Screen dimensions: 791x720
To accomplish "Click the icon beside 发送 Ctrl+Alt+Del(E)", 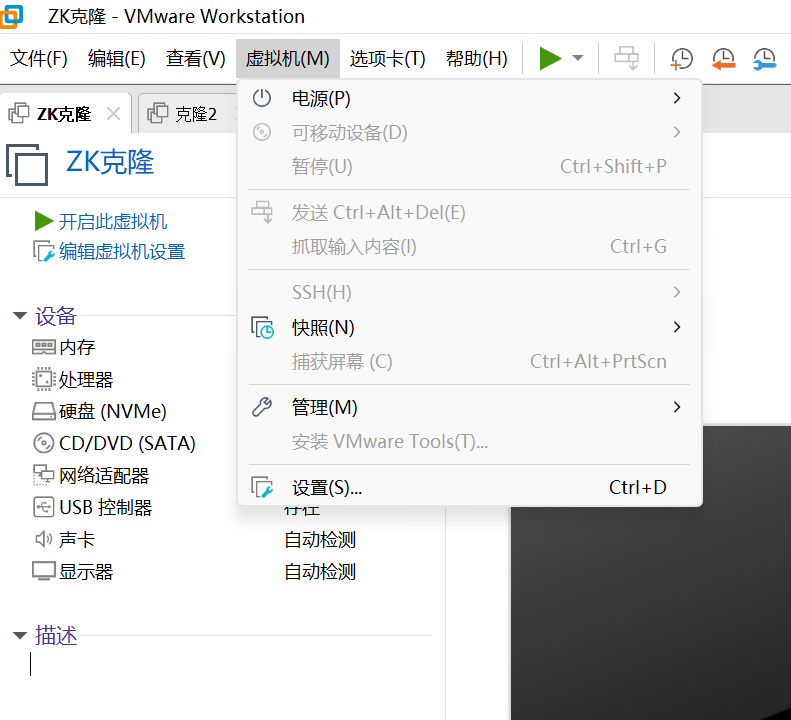I will point(262,212).
